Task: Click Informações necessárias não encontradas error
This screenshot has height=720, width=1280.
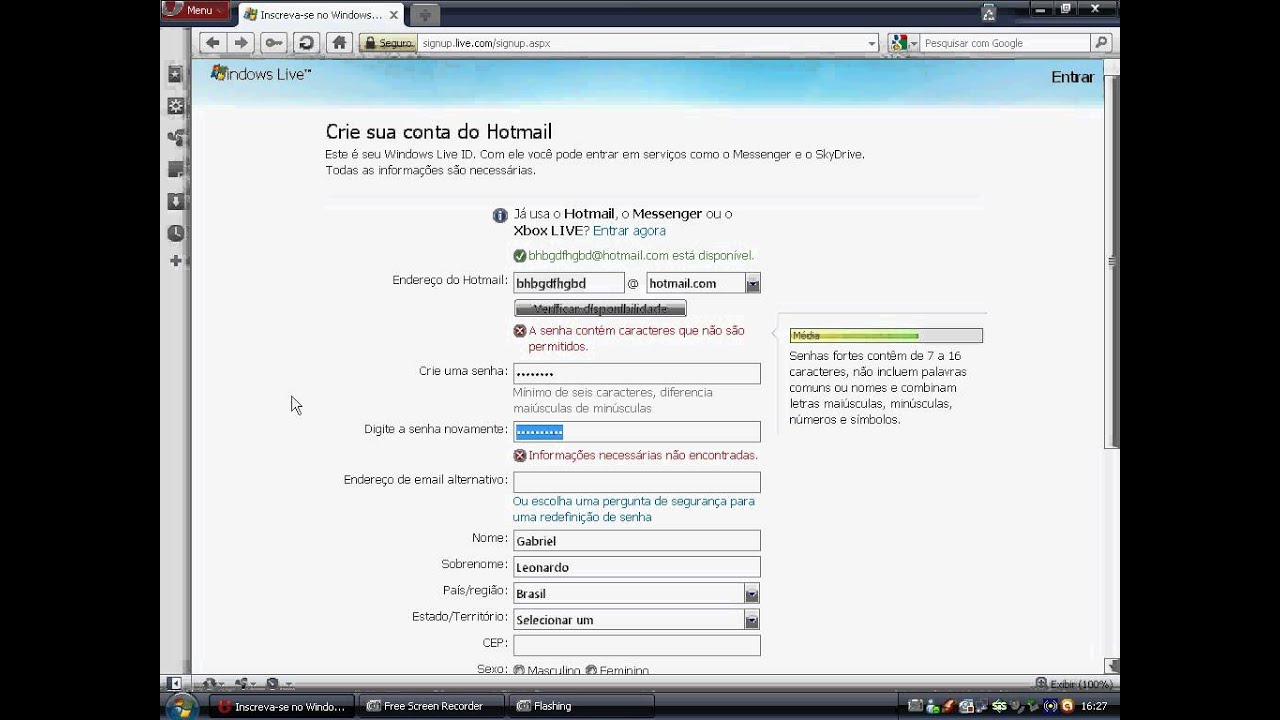Action: (x=643, y=455)
